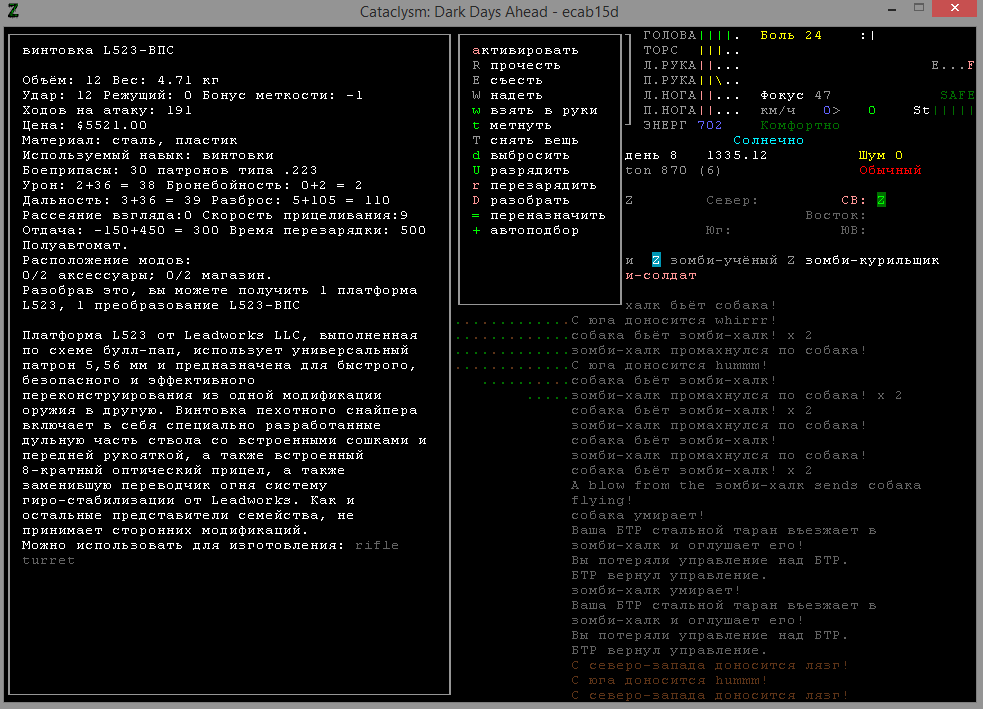Click 'Расположение модов:' line

(x=107, y=261)
